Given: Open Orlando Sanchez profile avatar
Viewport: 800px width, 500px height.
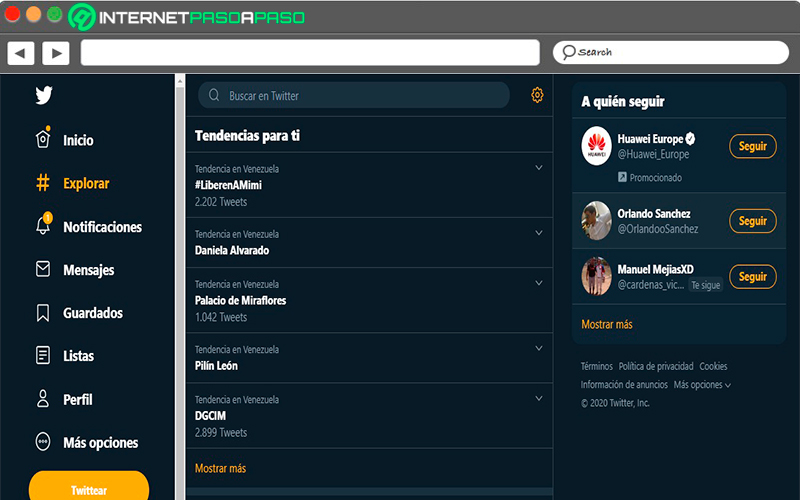Looking at the screenshot, I should (x=596, y=220).
